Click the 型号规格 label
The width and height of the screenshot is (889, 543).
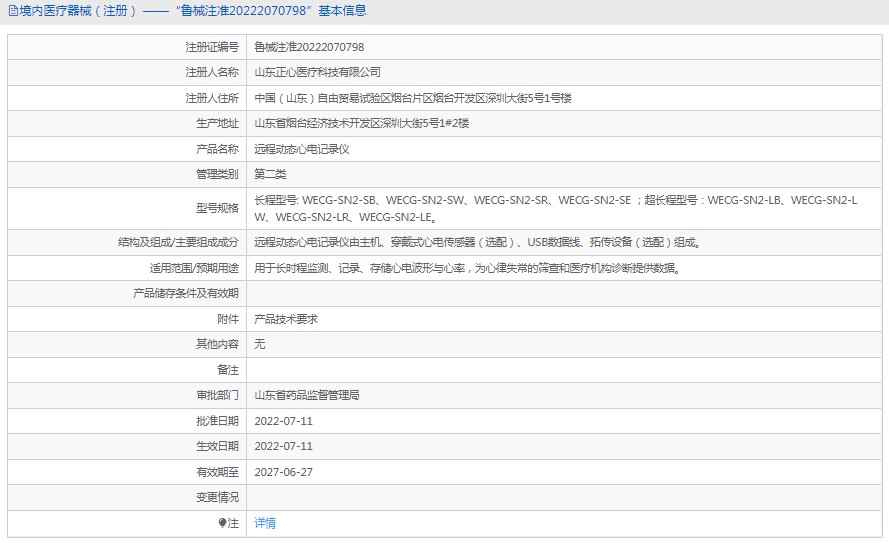tap(218, 208)
